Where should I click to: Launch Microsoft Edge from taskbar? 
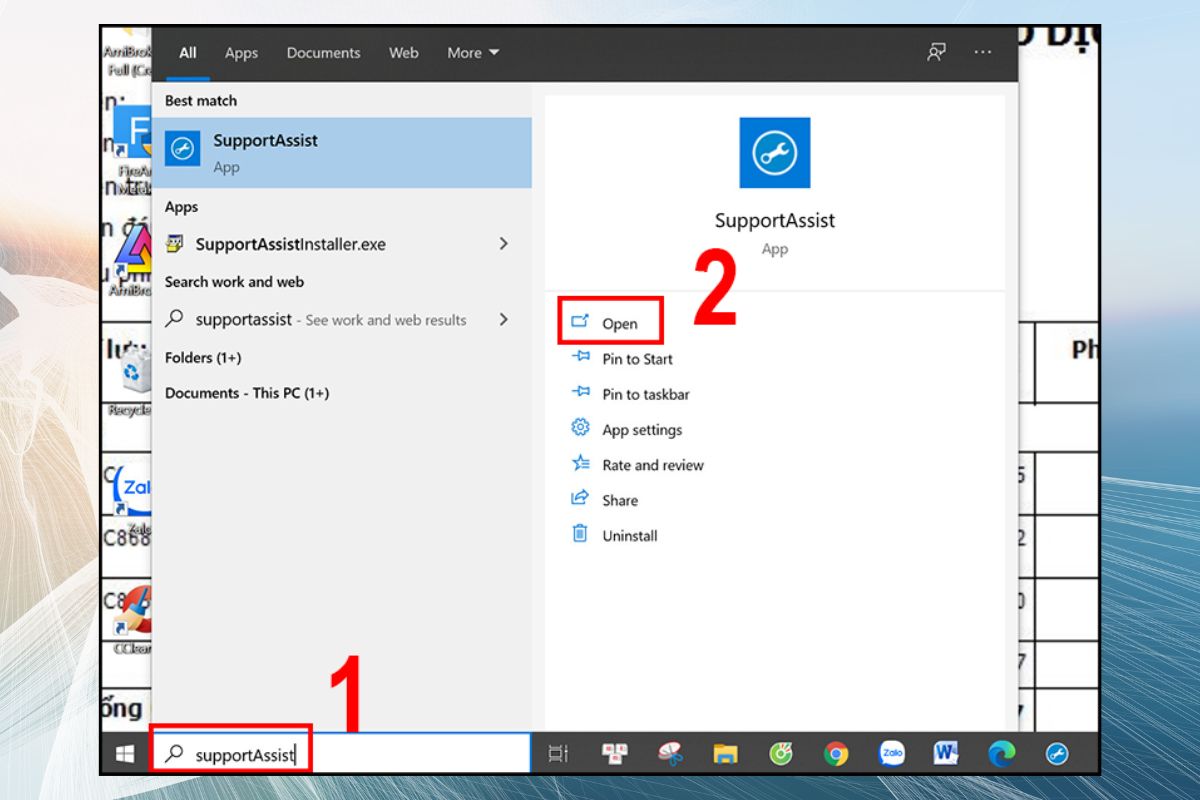click(1002, 754)
